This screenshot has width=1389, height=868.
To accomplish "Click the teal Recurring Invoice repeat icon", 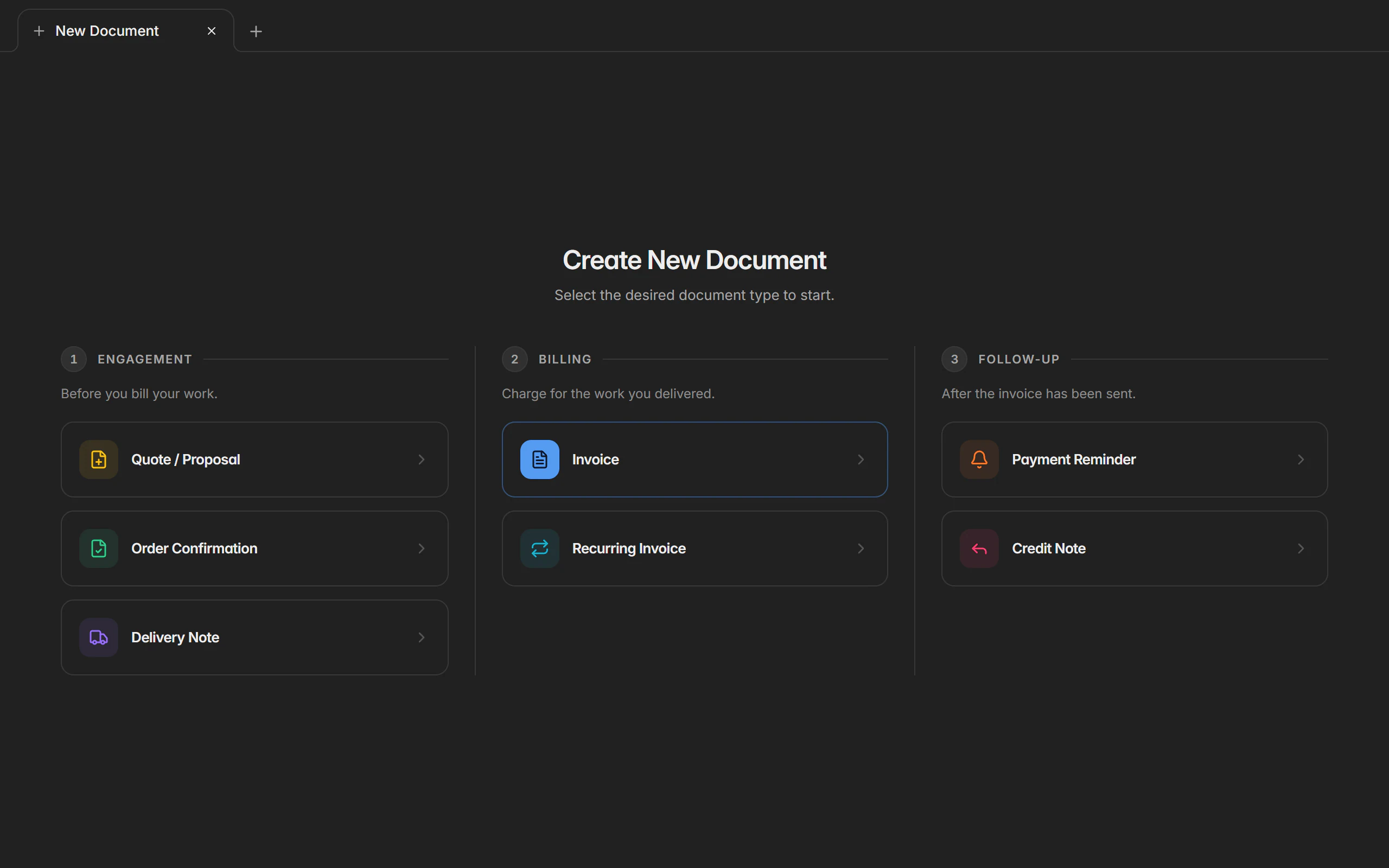I will [539, 548].
